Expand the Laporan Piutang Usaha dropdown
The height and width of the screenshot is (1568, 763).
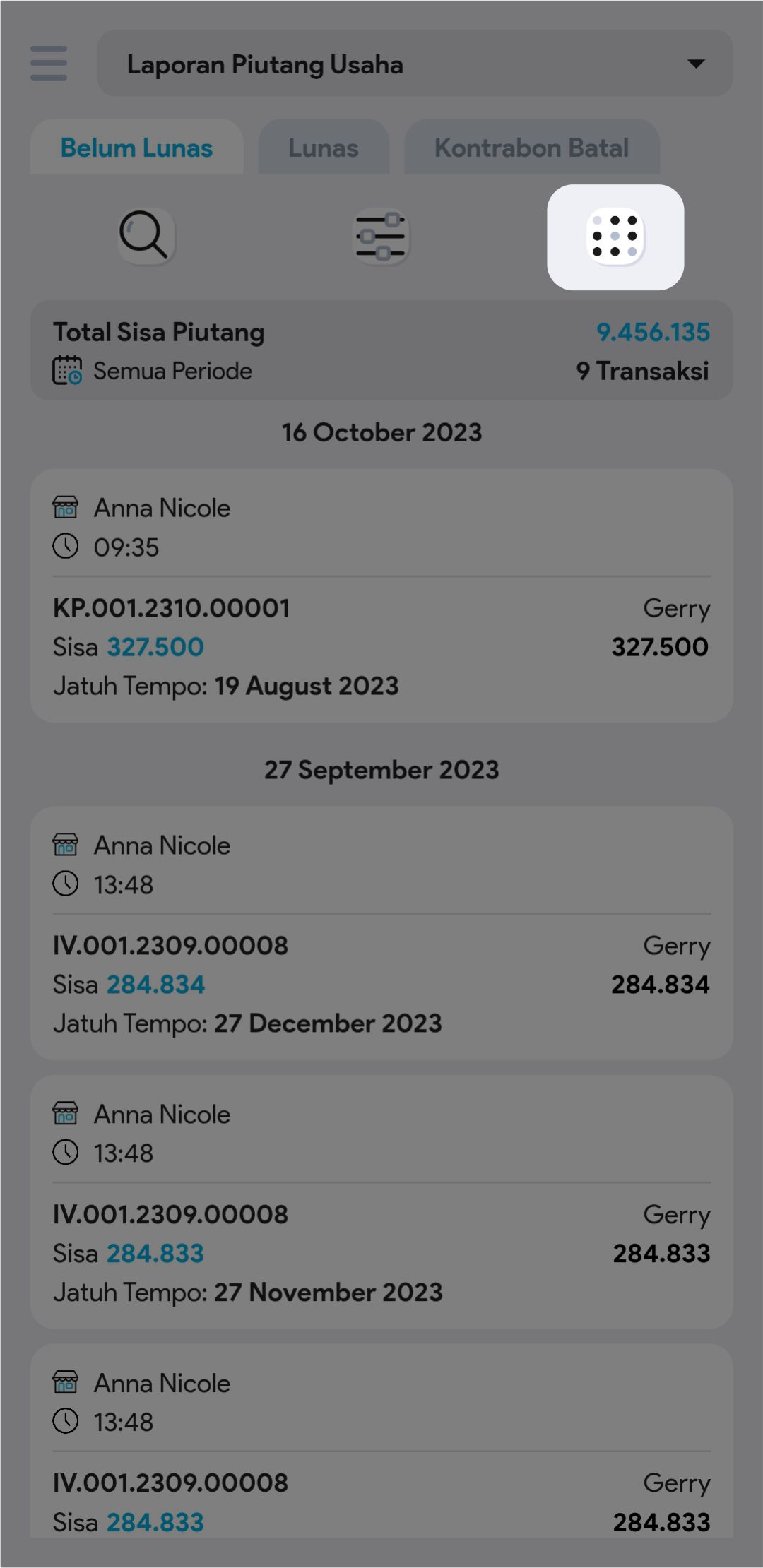(x=696, y=64)
